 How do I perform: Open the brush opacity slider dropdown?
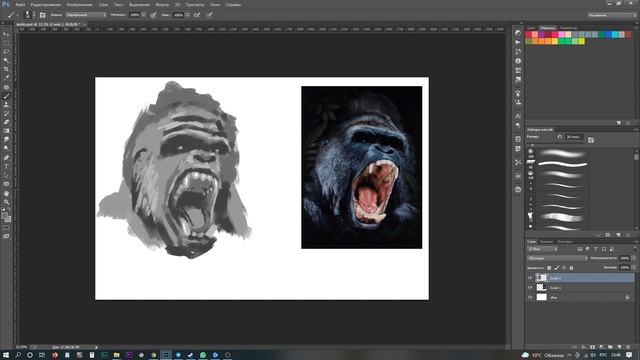[144, 15]
